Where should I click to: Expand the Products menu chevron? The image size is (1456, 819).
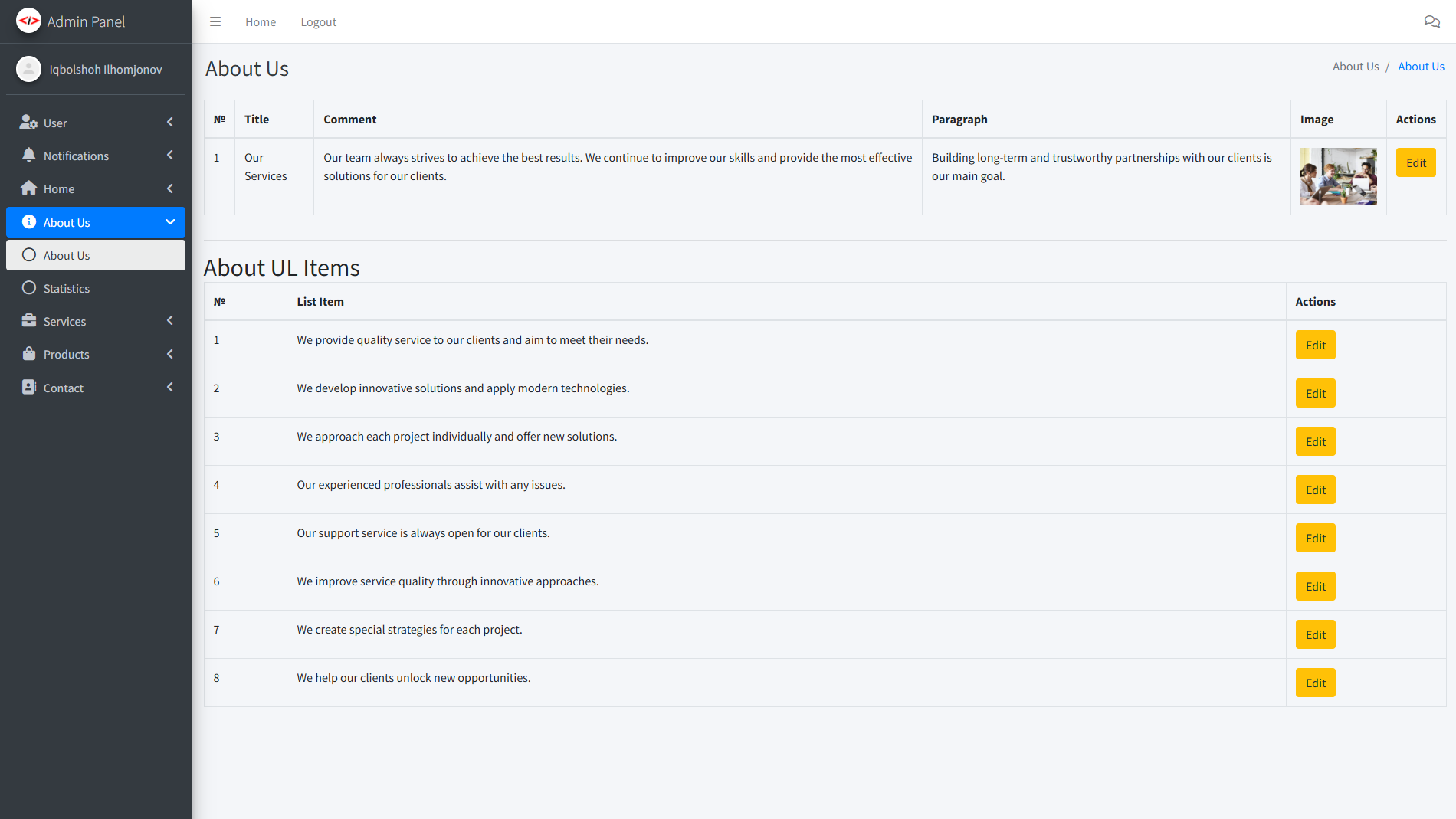(170, 354)
